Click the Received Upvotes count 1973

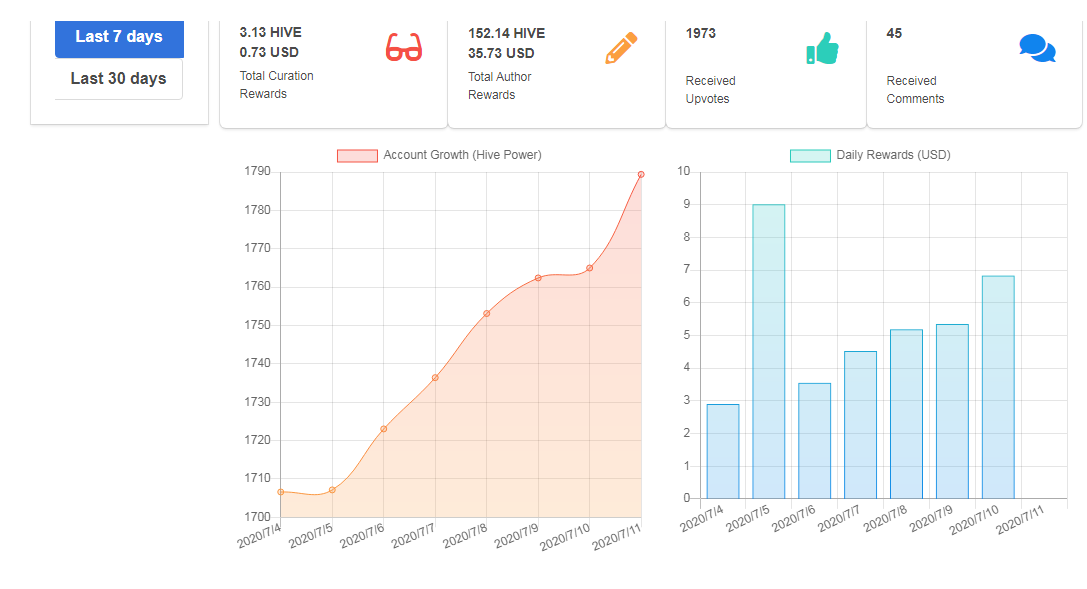[700, 33]
